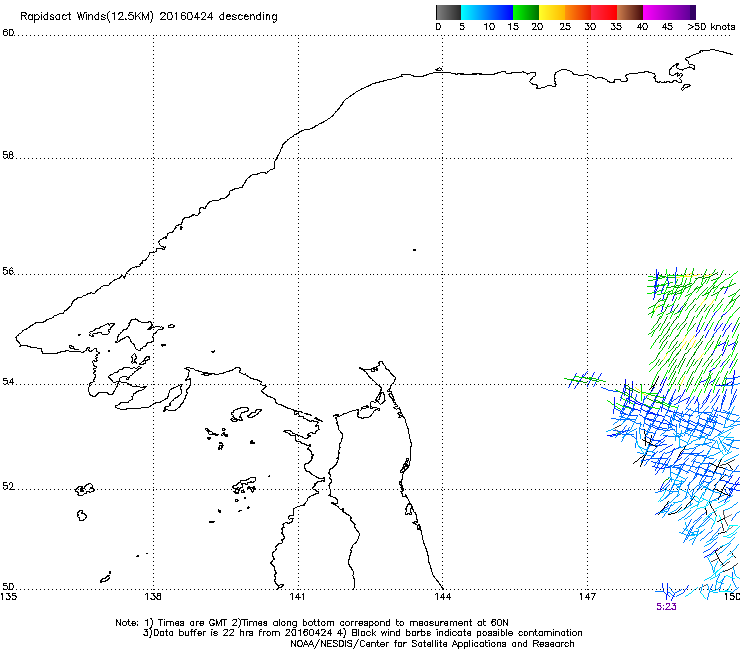The image size is (740, 650).
Task: Click the longitude label '141'
Action: tap(297, 597)
